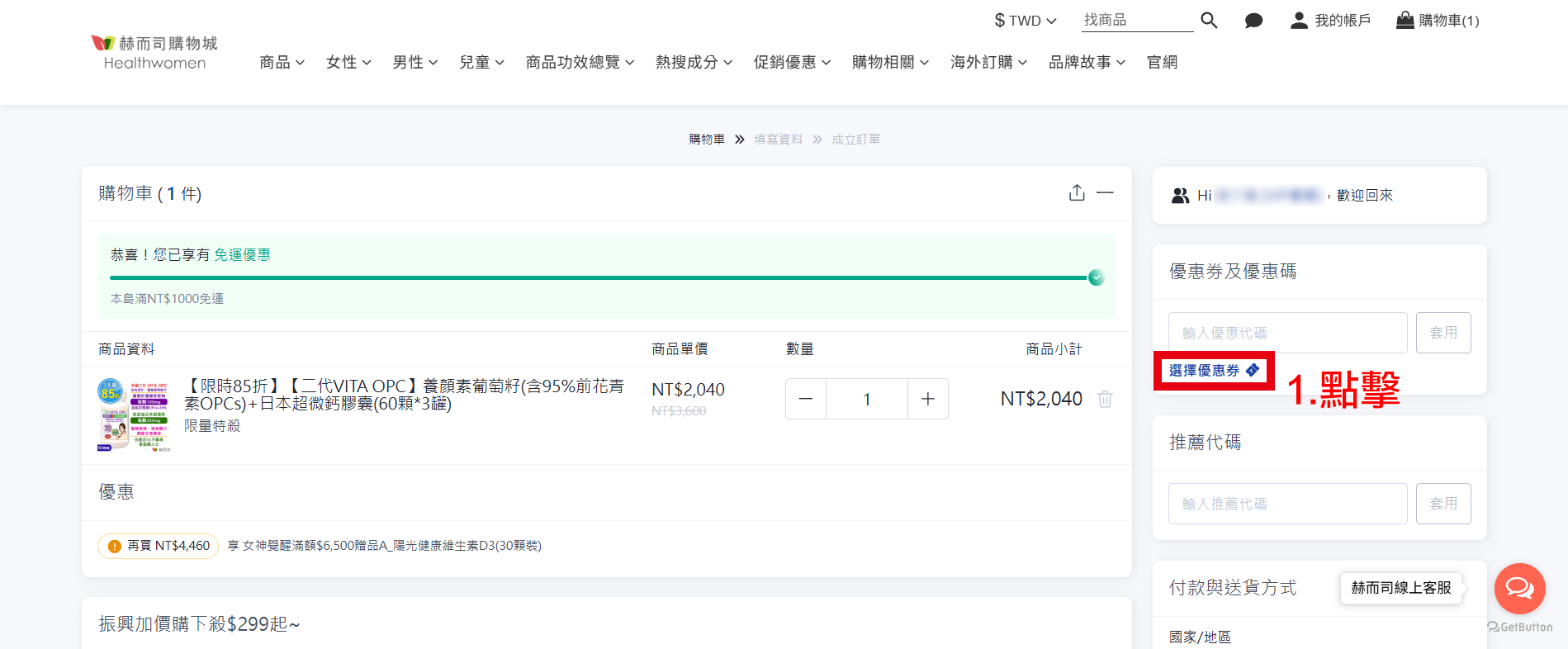Viewport: 1568px width, 649px height.
Task: Click the 免運優惠 link
Action: pyautogui.click(x=242, y=254)
